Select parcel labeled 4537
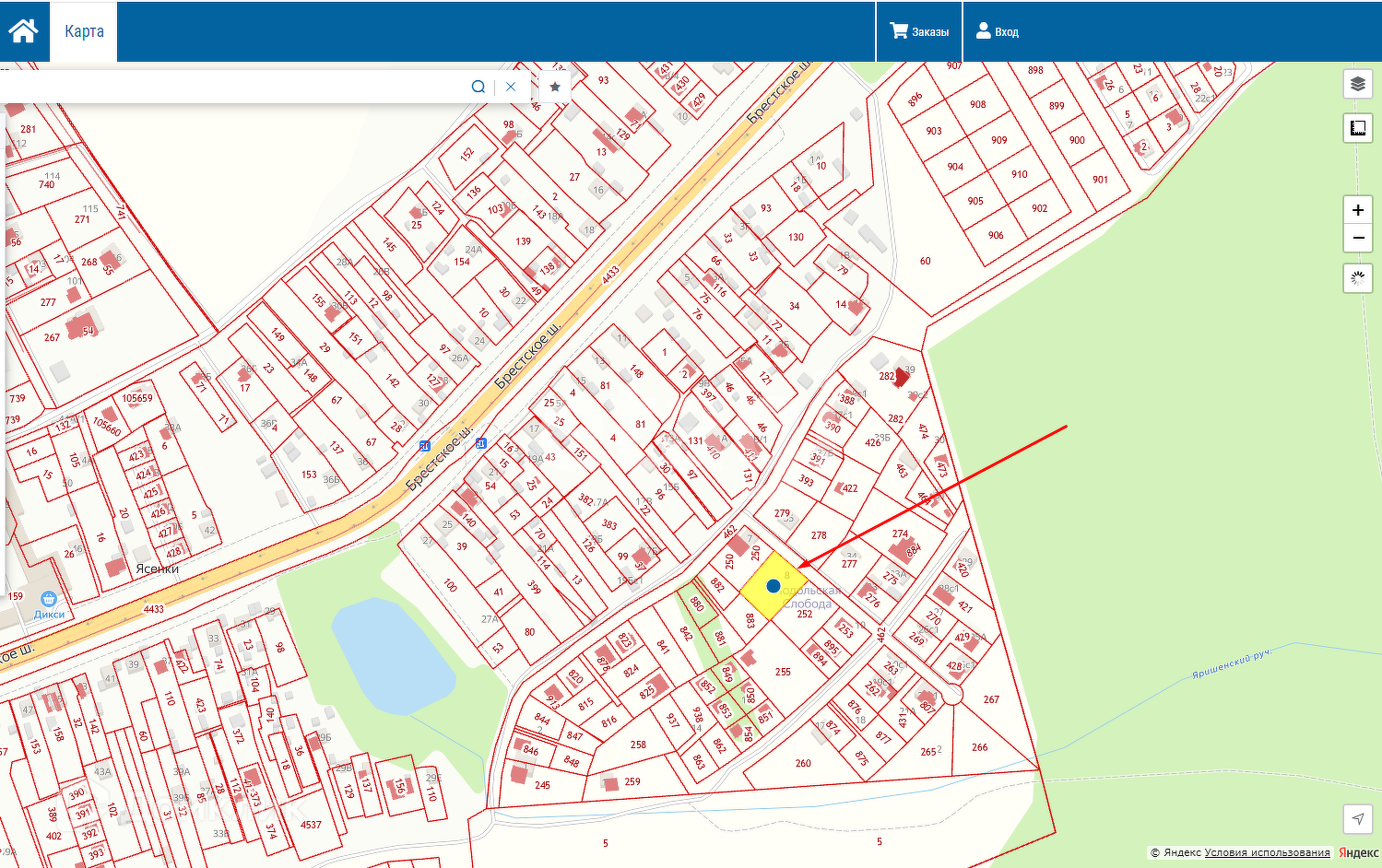1382x868 pixels. tap(311, 825)
